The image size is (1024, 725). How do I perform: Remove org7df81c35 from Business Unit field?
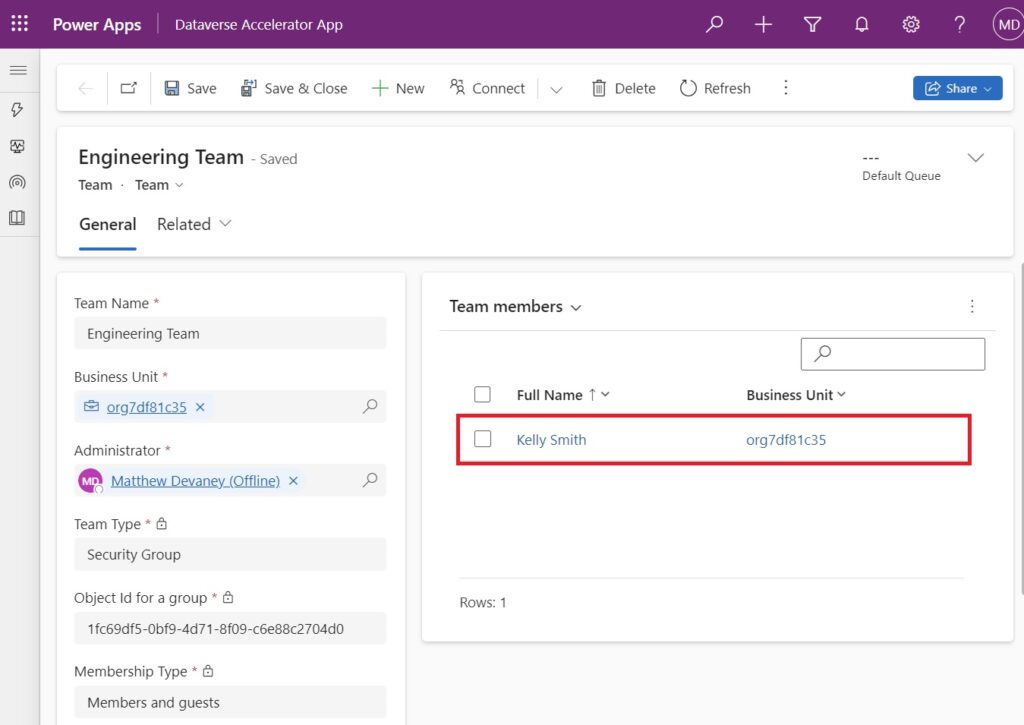(x=200, y=407)
